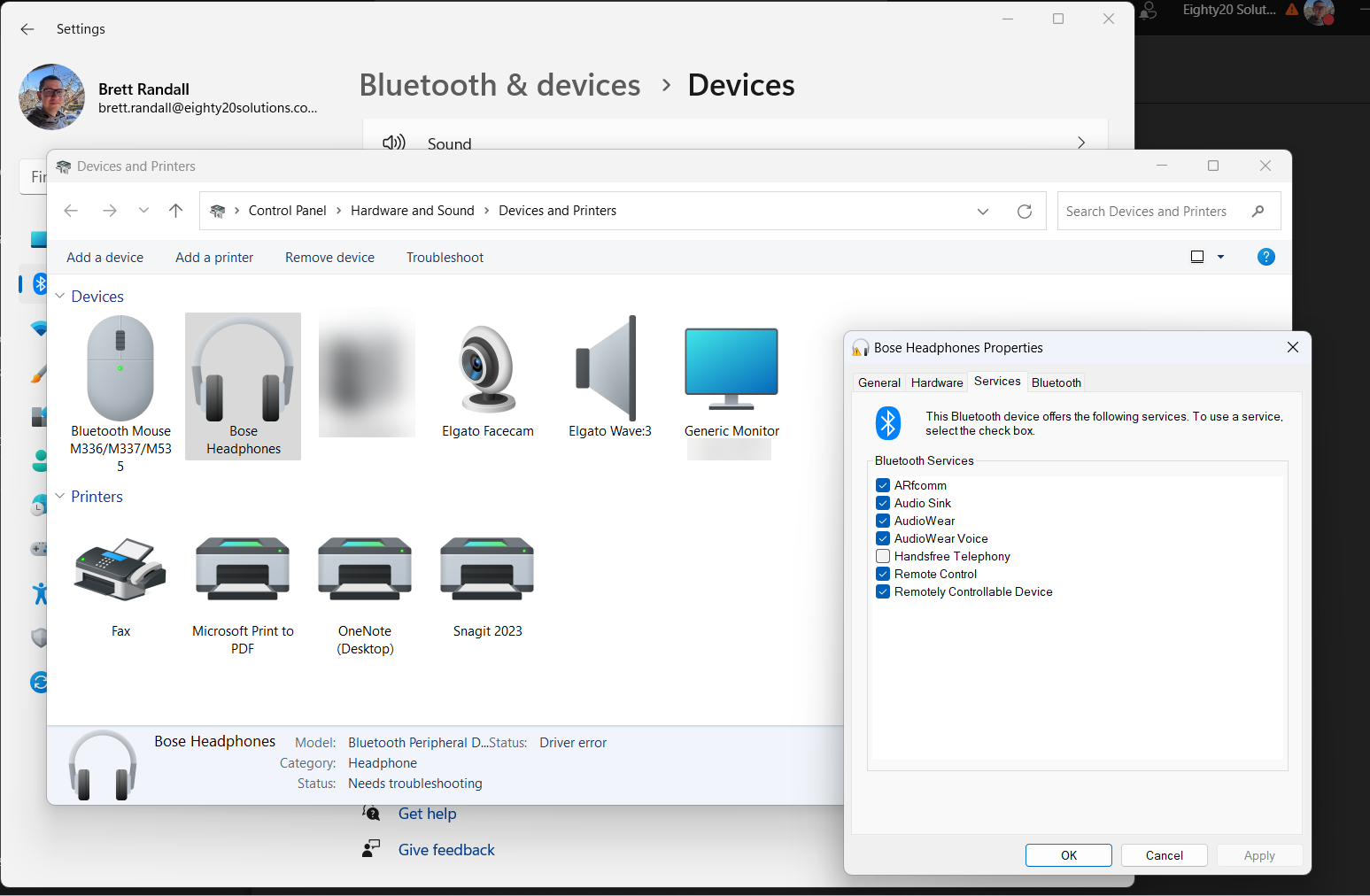Image resolution: width=1370 pixels, height=896 pixels.
Task: Refresh the Devices and Printers address bar
Action: (x=1025, y=212)
